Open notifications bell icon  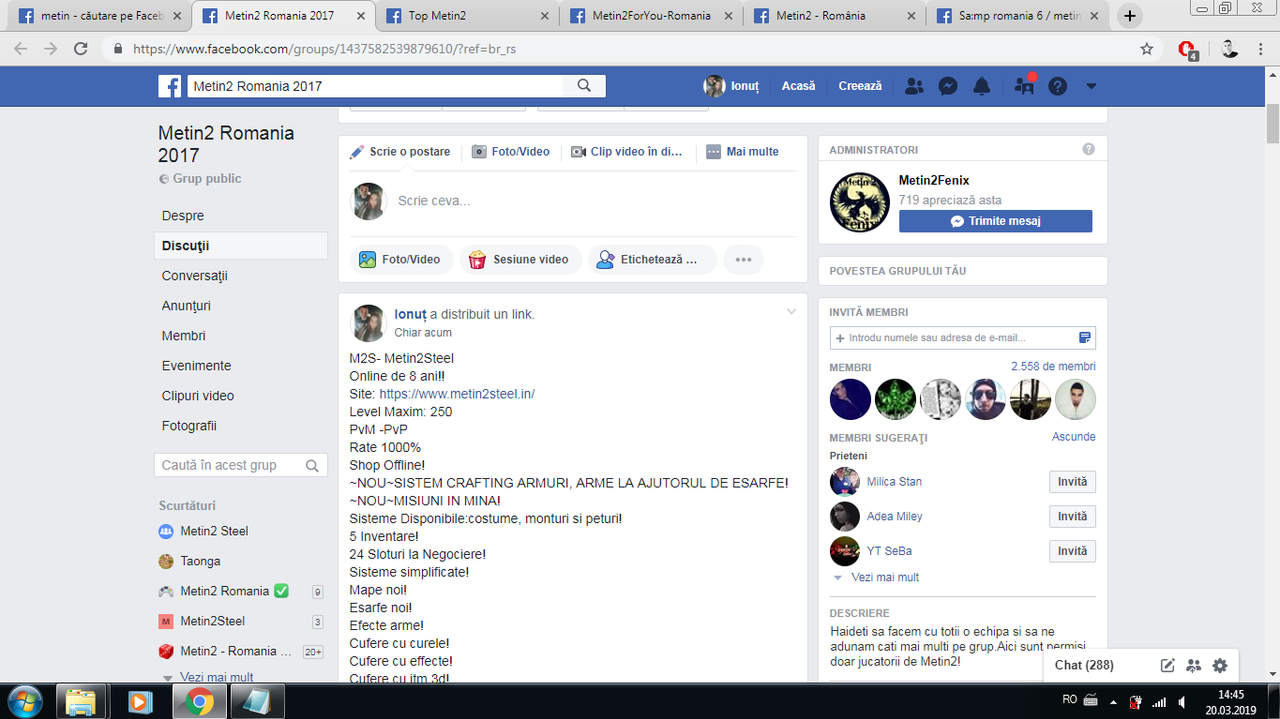pos(982,86)
